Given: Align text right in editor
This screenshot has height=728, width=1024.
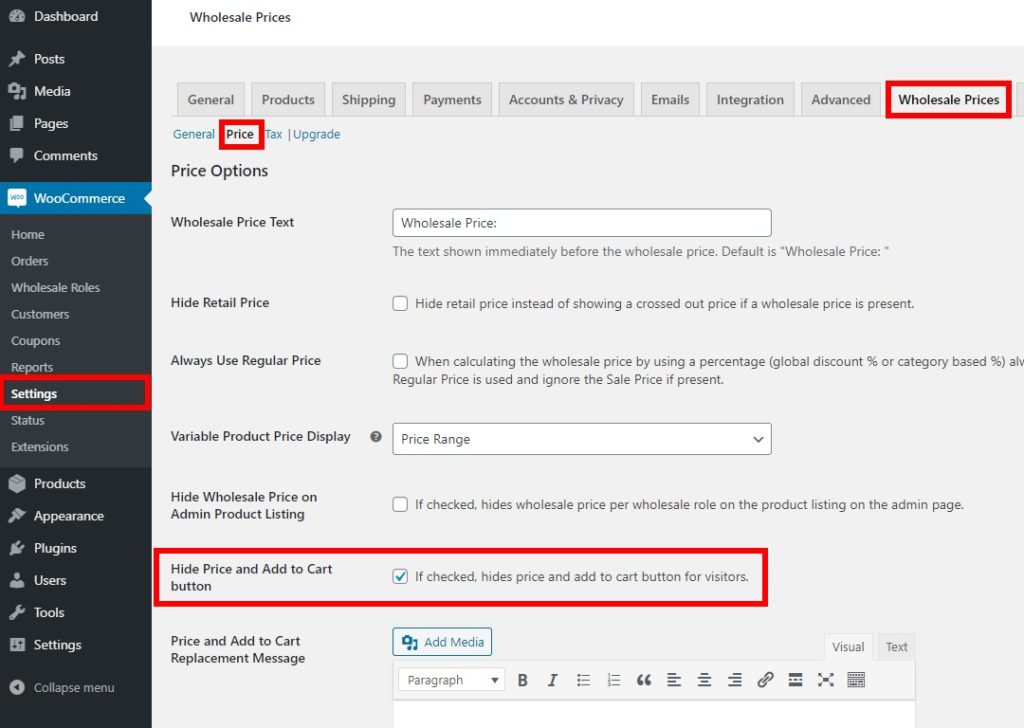Looking at the screenshot, I should tap(735, 680).
